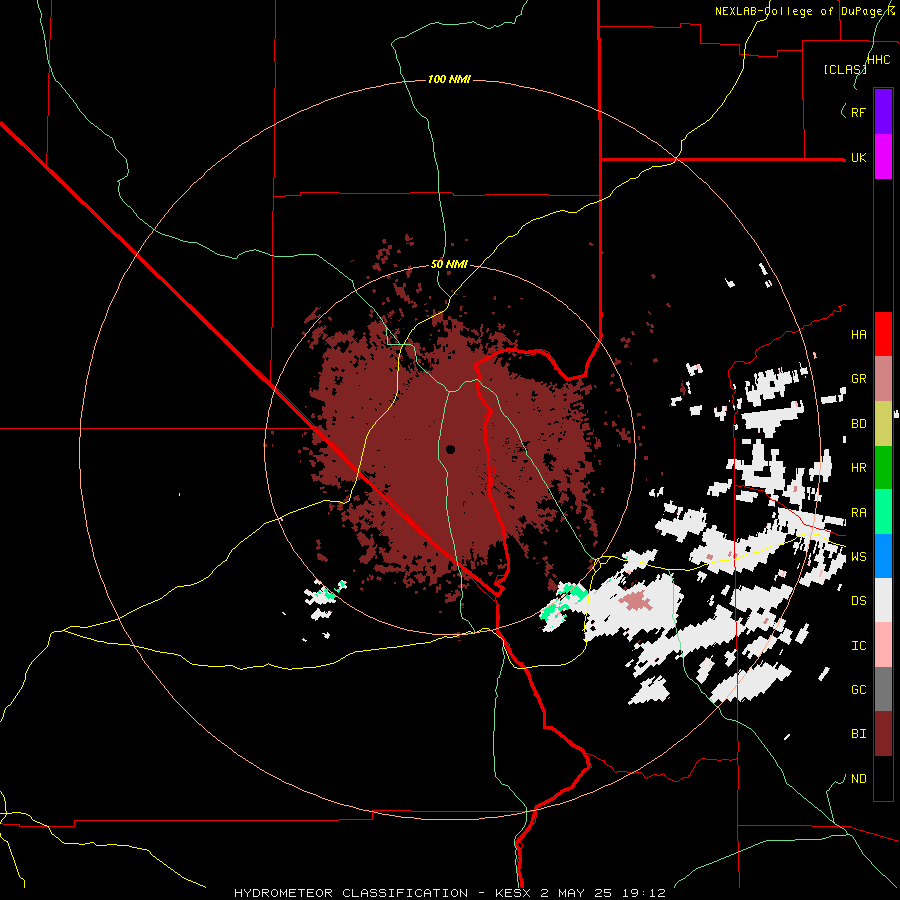Click the WS blue legend swatch
The width and height of the screenshot is (900, 900).
tap(883, 556)
